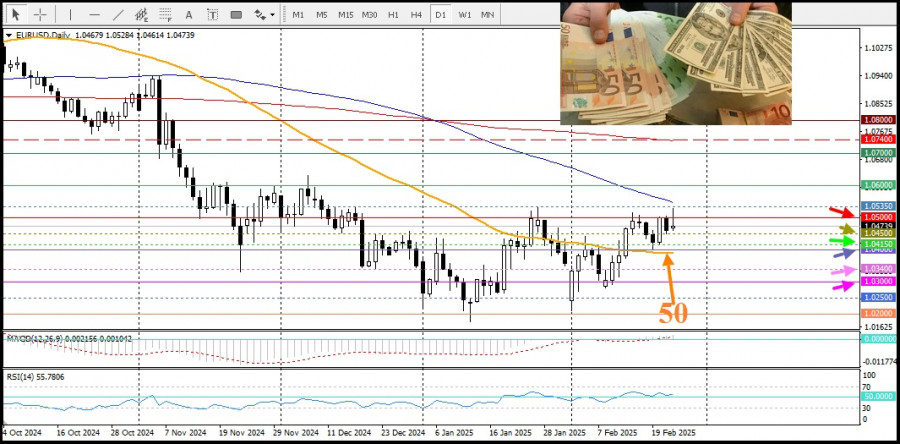
Task: Choose the trendline drawing tool
Action: (118, 15)
